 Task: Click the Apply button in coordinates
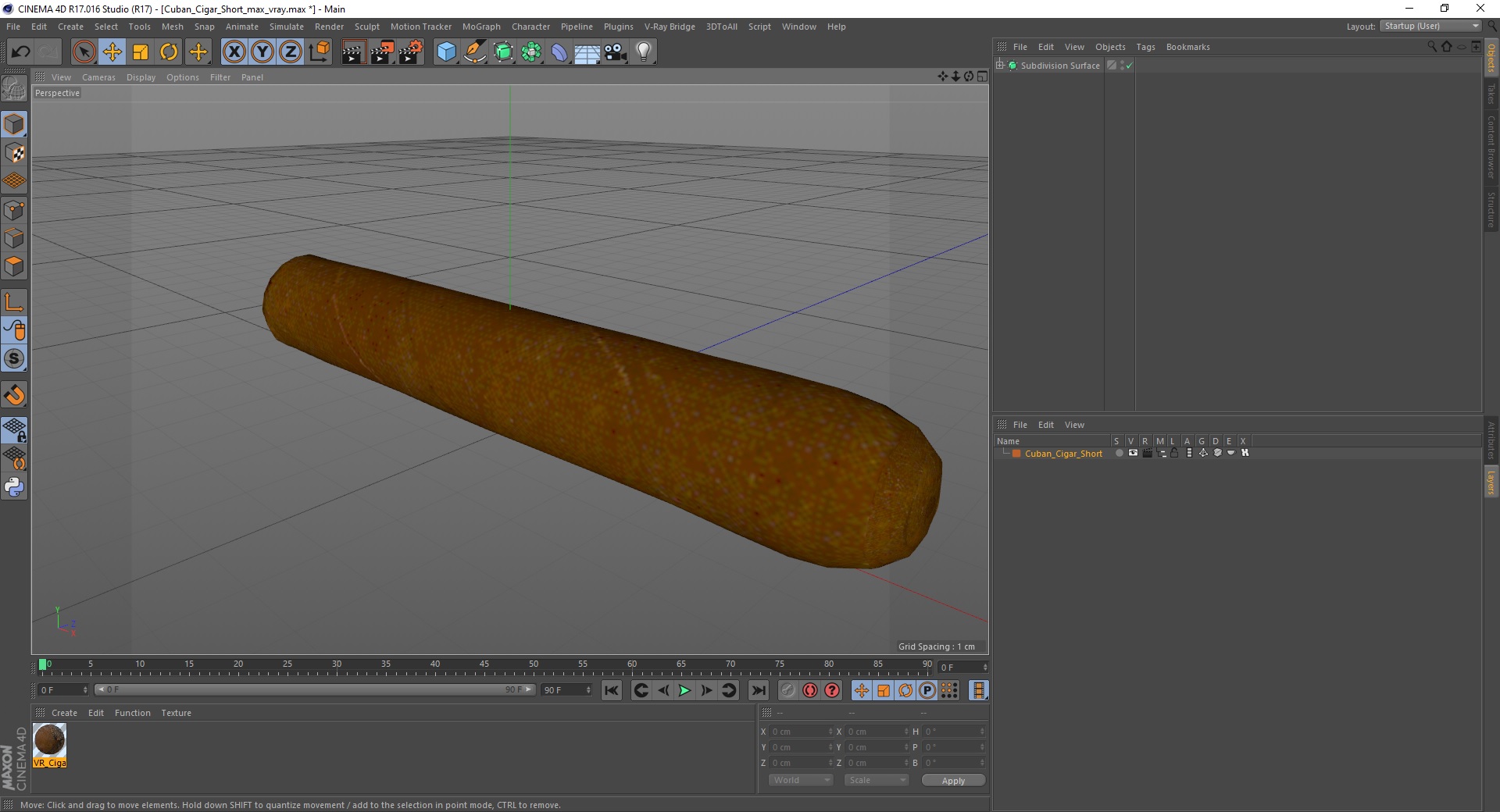click(953, 781)
